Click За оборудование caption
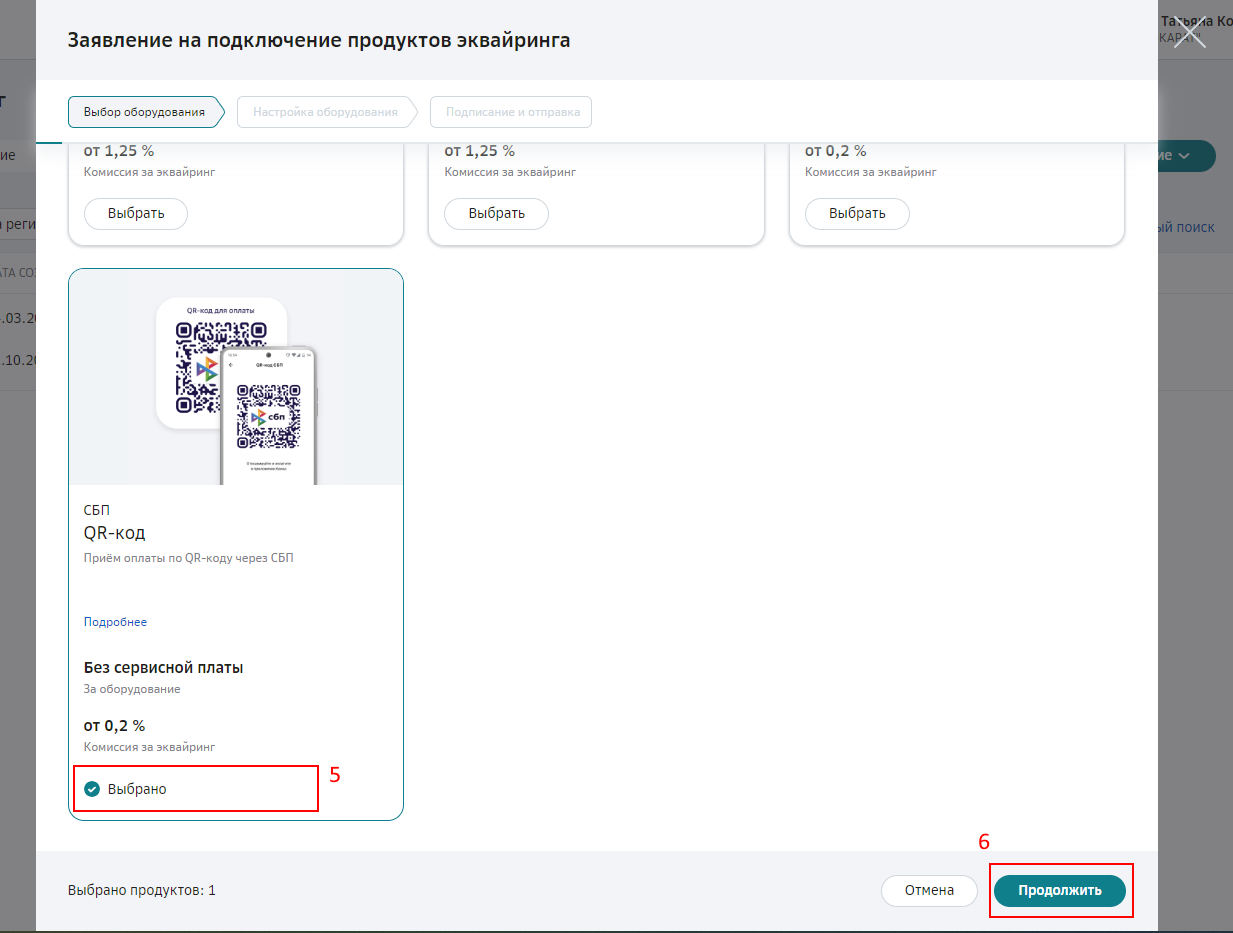Image resolution: width=1233 pixels, height=933 pixels. tap(132, 689)
